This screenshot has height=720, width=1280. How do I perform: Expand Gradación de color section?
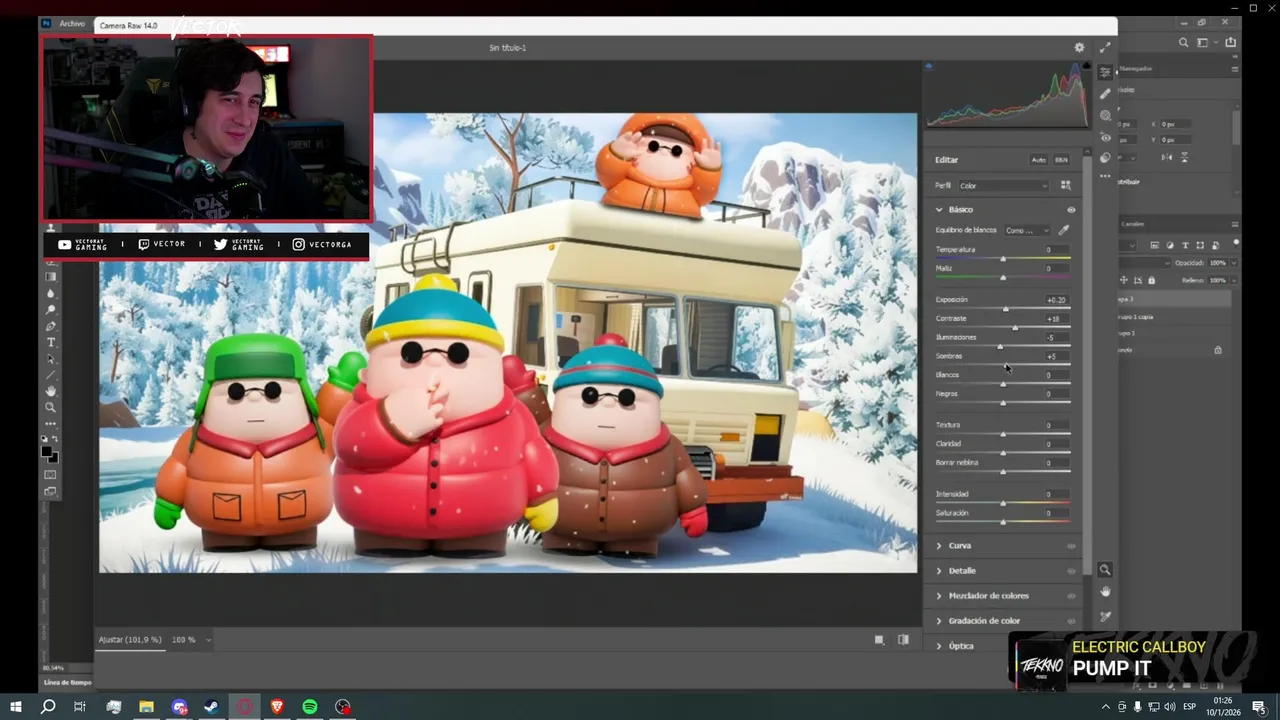point(939,621)
